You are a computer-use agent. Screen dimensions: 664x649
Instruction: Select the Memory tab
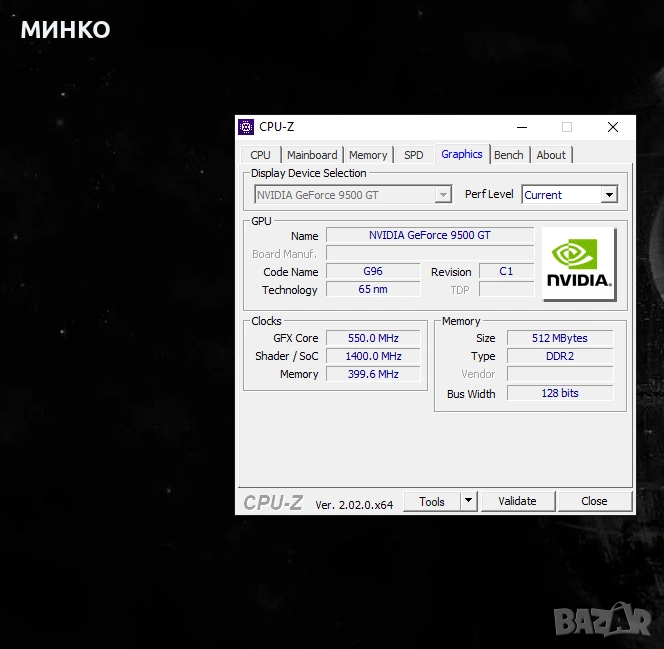pos(368,155)
